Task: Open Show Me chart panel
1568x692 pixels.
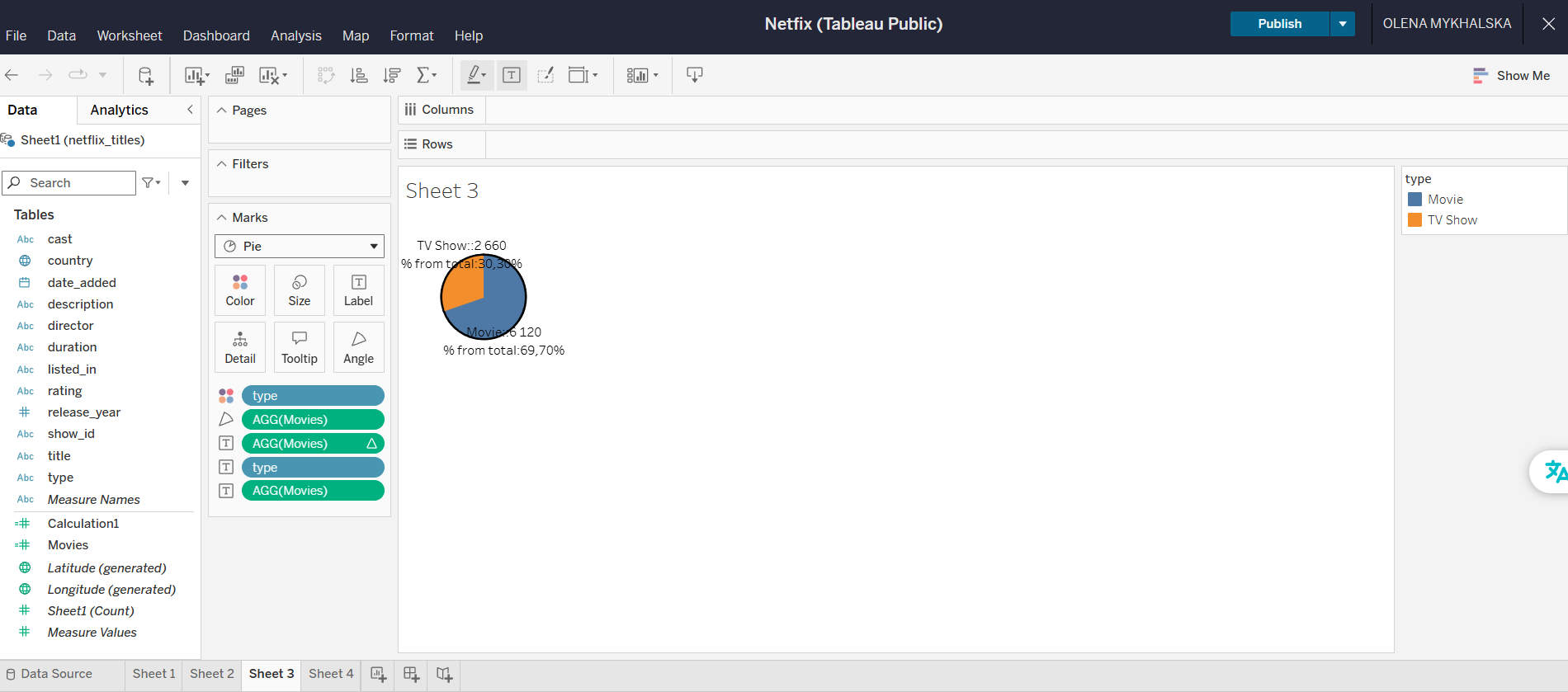Action: click(x=1511, y=76)
